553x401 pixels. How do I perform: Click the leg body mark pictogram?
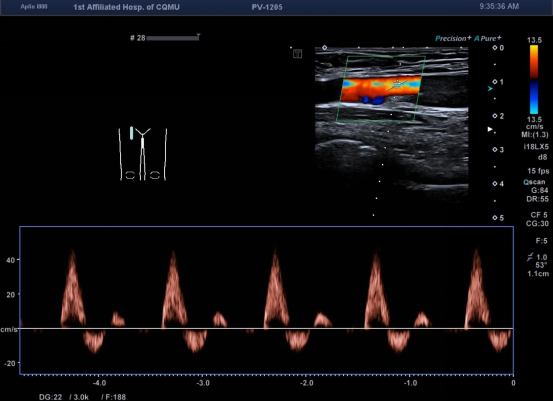[142, 154]
